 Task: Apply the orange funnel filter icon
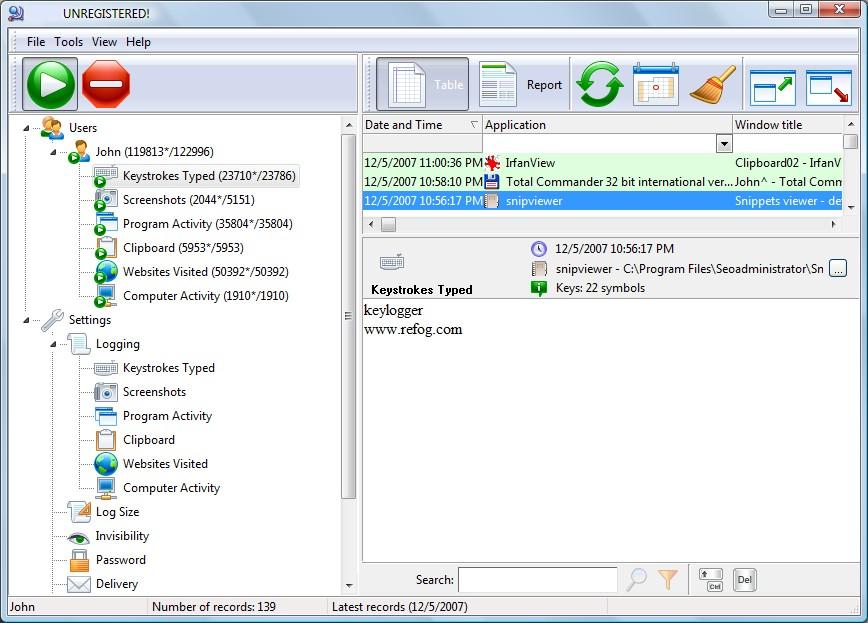668,579
